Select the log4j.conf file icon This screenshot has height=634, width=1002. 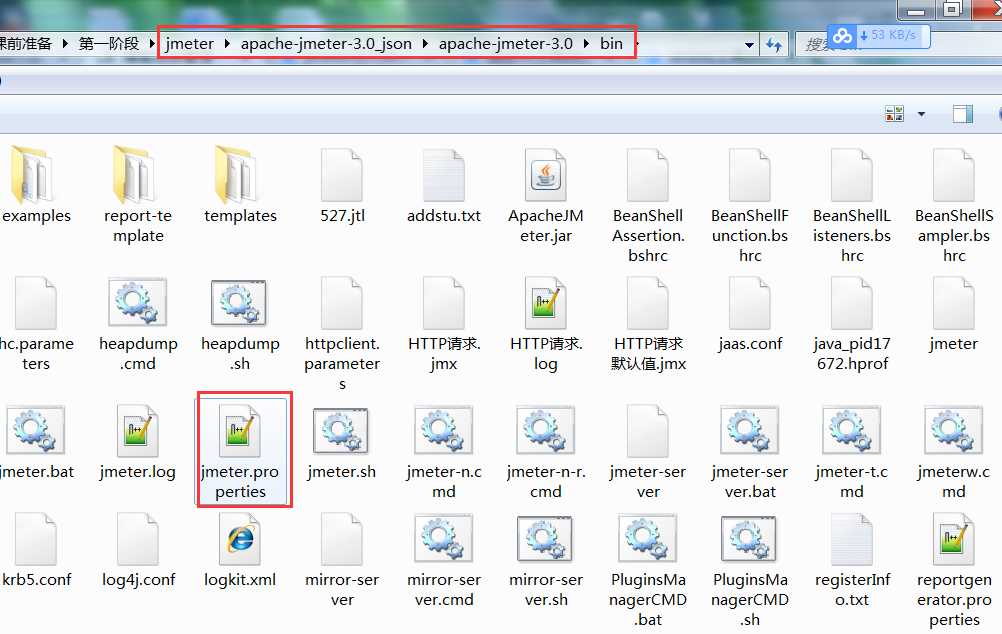(137, 539)
